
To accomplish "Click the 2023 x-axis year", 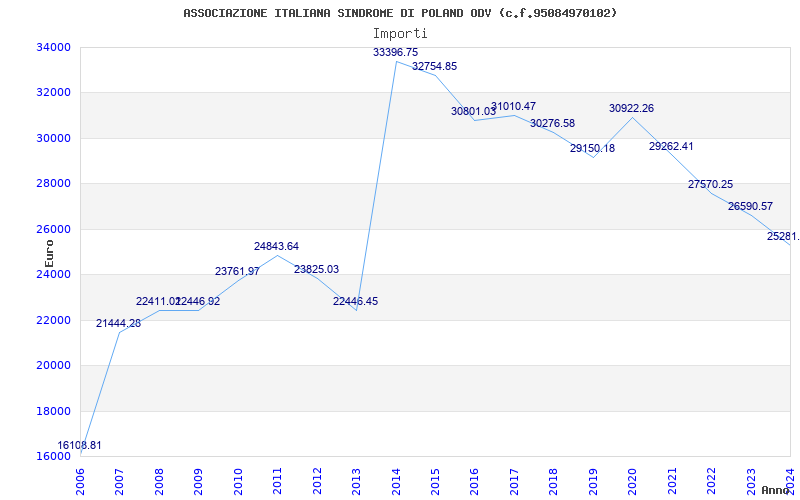I will [x=751, y=482].
